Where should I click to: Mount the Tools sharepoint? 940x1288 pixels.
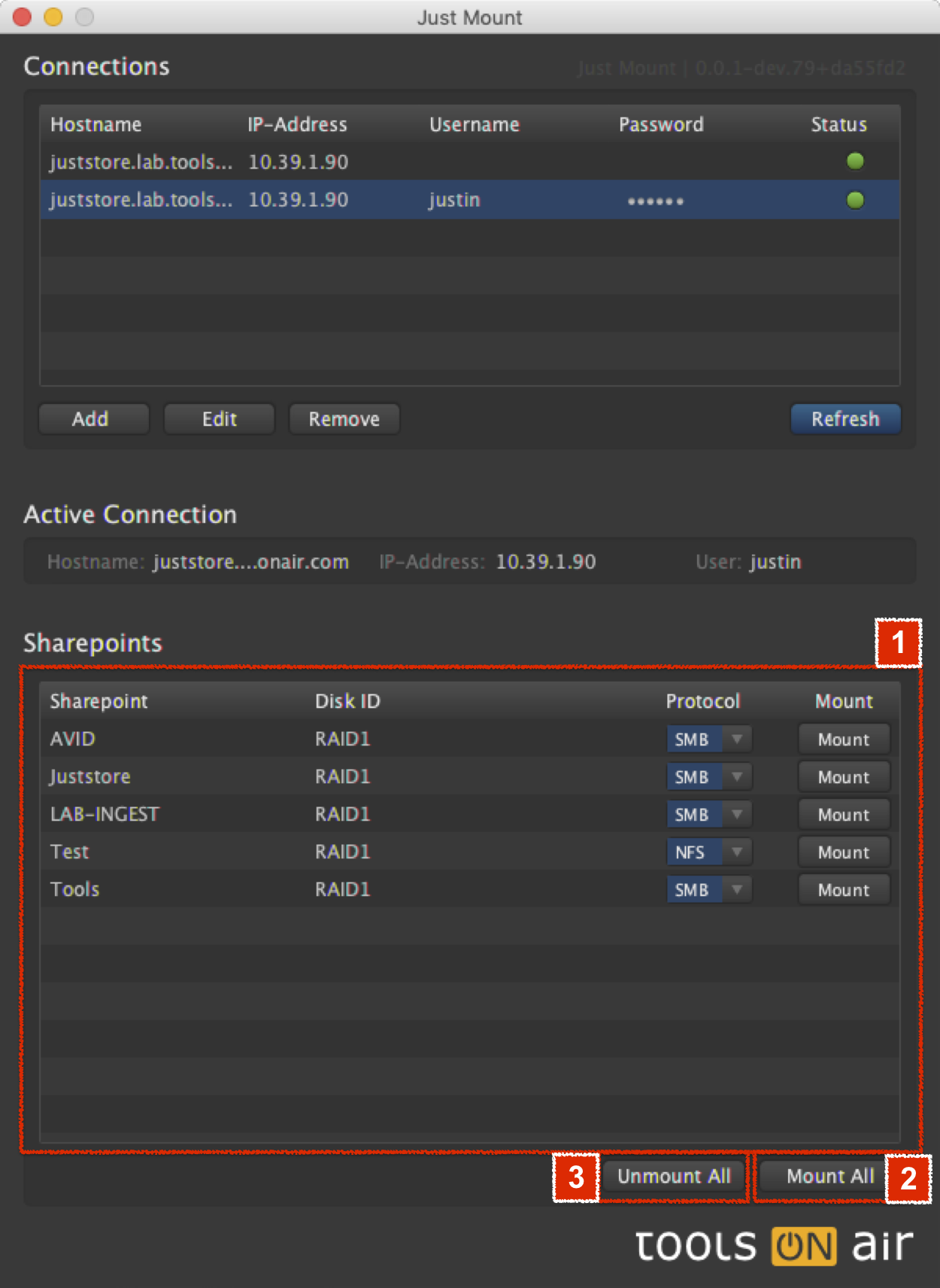pos(844,890)
